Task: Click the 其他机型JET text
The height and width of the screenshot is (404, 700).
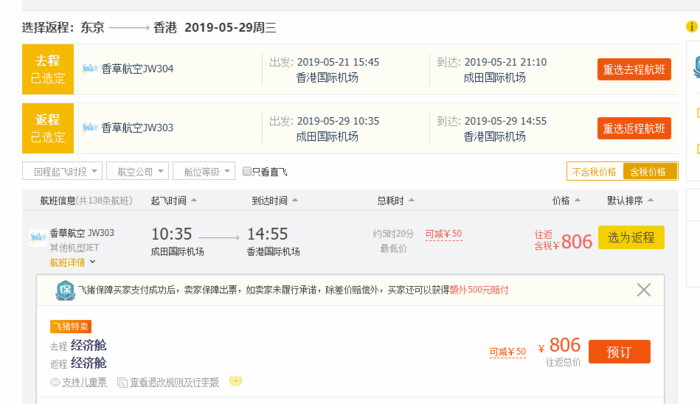Action: 74,248
